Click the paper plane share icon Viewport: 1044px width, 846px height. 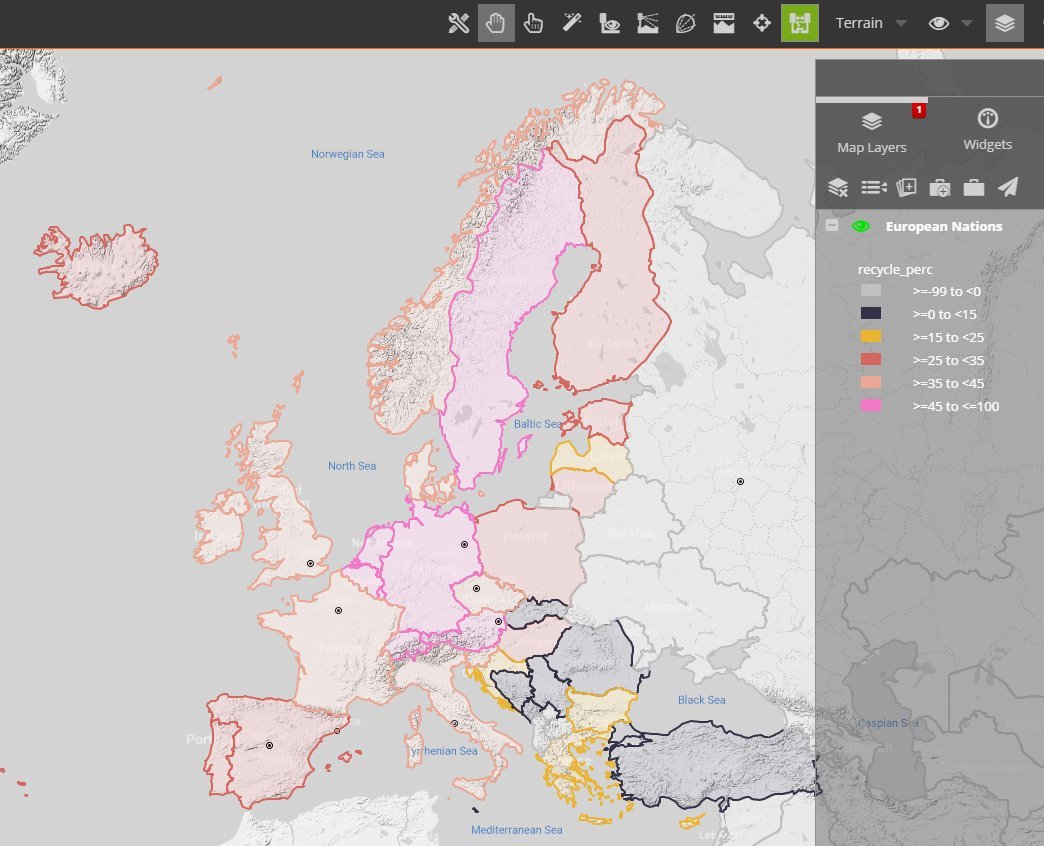point(1008,187)
